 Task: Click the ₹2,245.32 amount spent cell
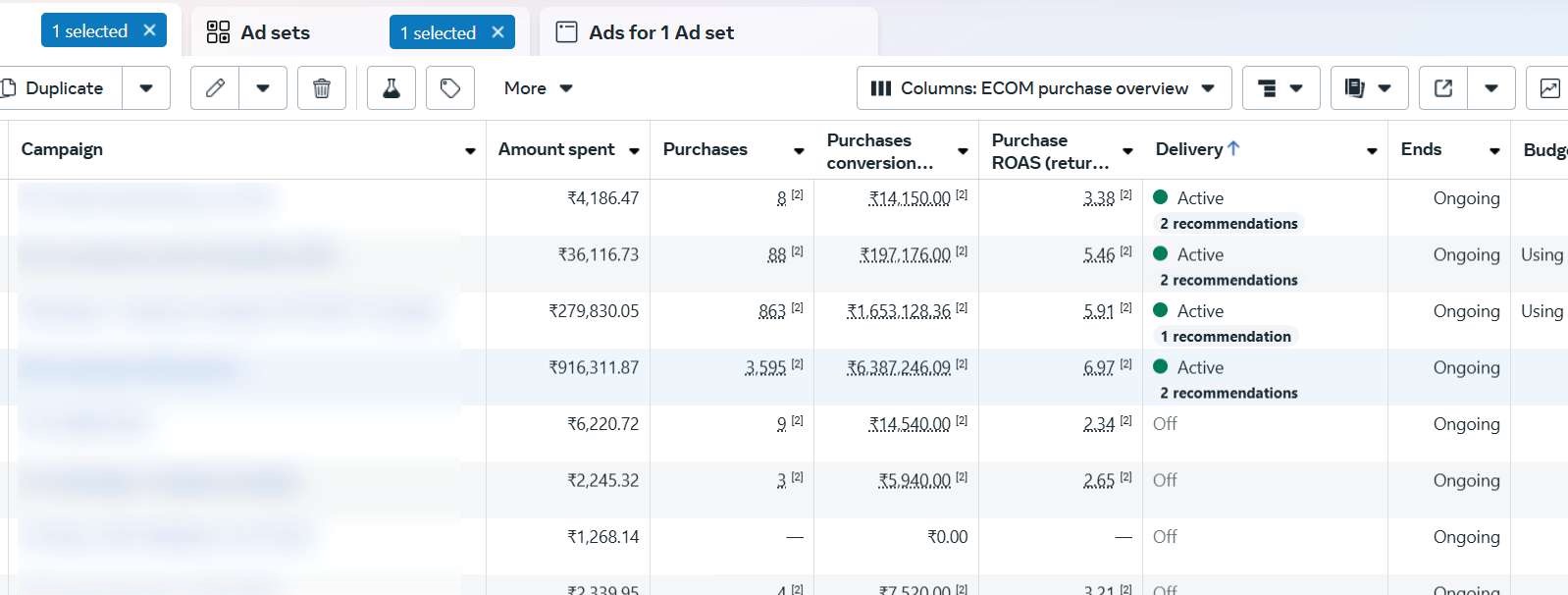click(x=602, y=481)
